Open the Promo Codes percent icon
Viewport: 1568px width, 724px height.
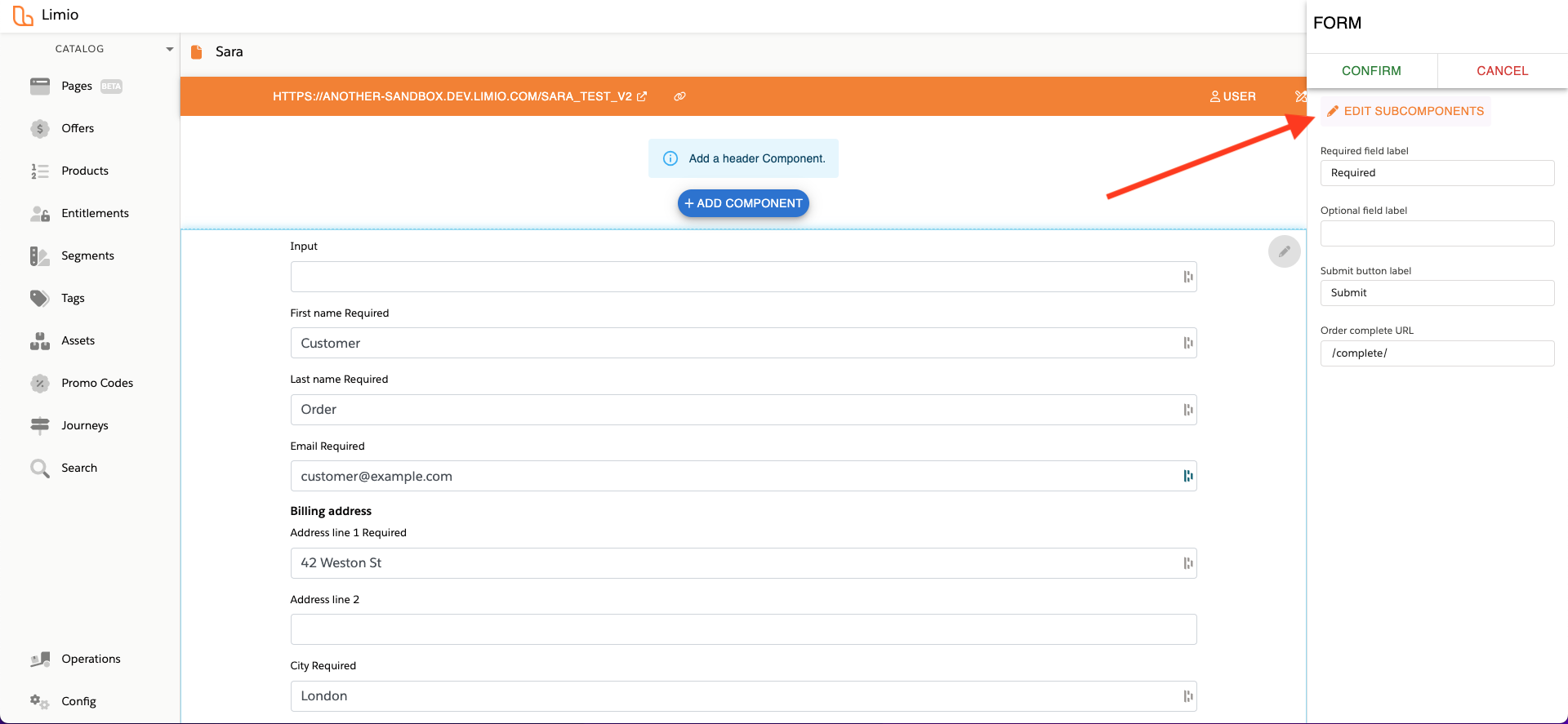point(40,383)
